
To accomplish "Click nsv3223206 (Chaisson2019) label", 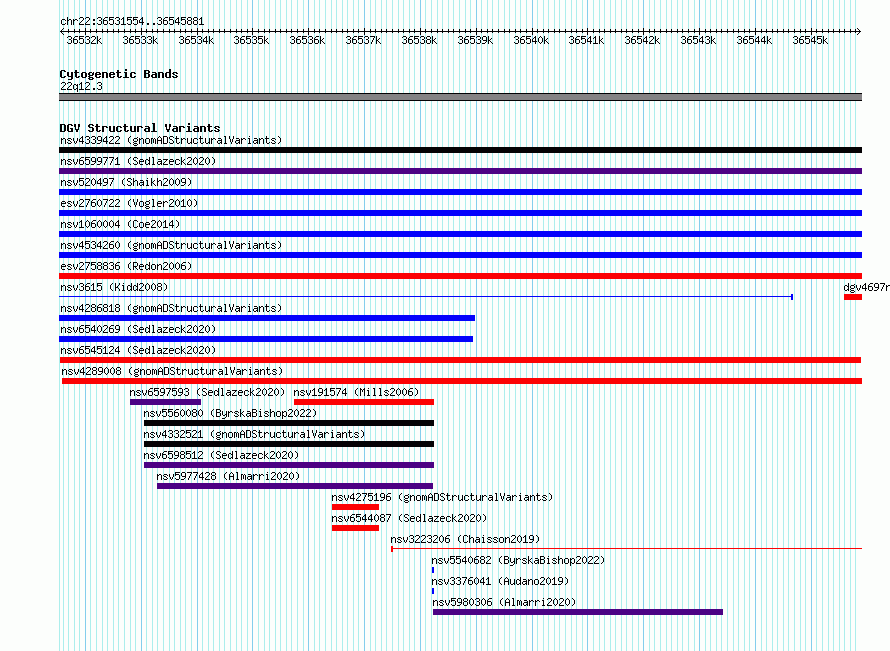I will (465, 539).
